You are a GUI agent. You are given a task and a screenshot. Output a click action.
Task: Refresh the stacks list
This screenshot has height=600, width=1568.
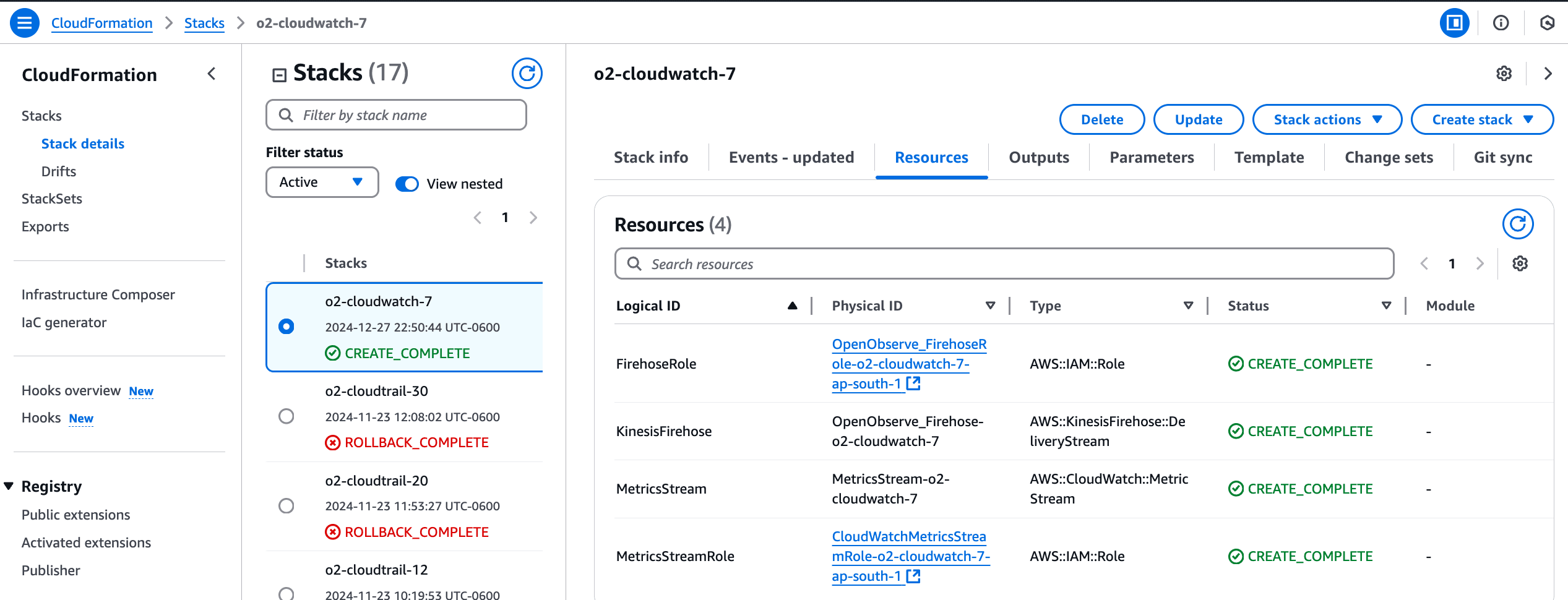coord(527,73)
